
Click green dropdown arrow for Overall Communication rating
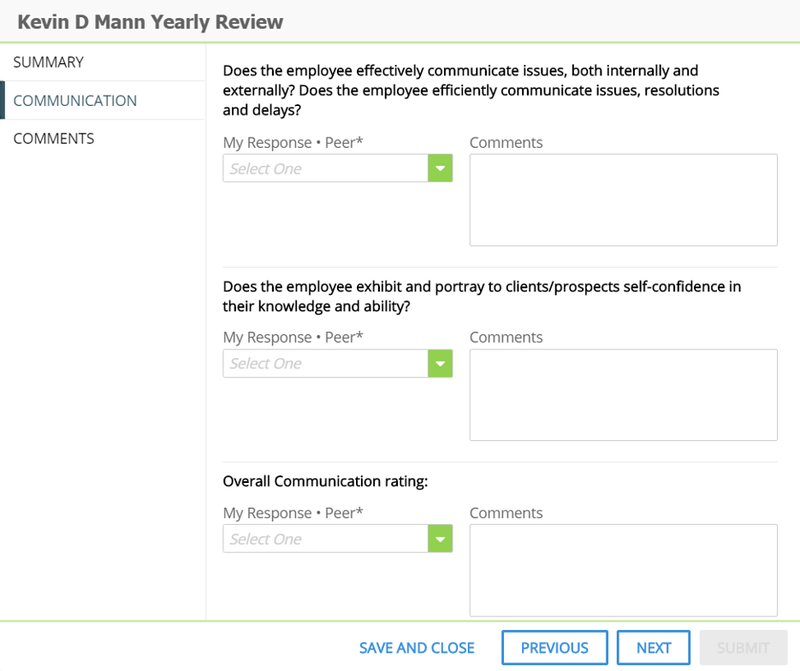[440, 539]
